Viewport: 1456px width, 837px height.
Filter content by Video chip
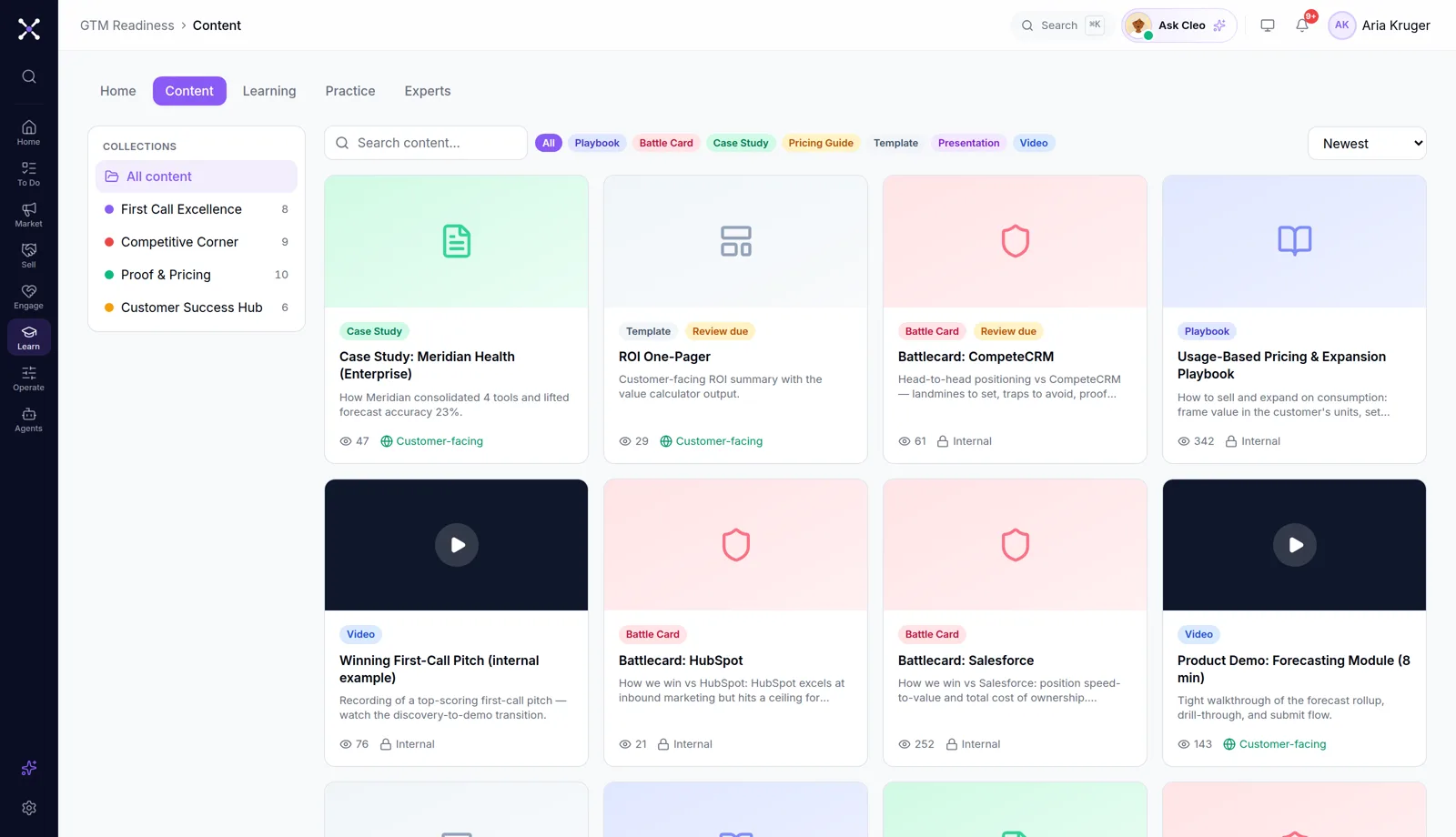(1034, 143)
